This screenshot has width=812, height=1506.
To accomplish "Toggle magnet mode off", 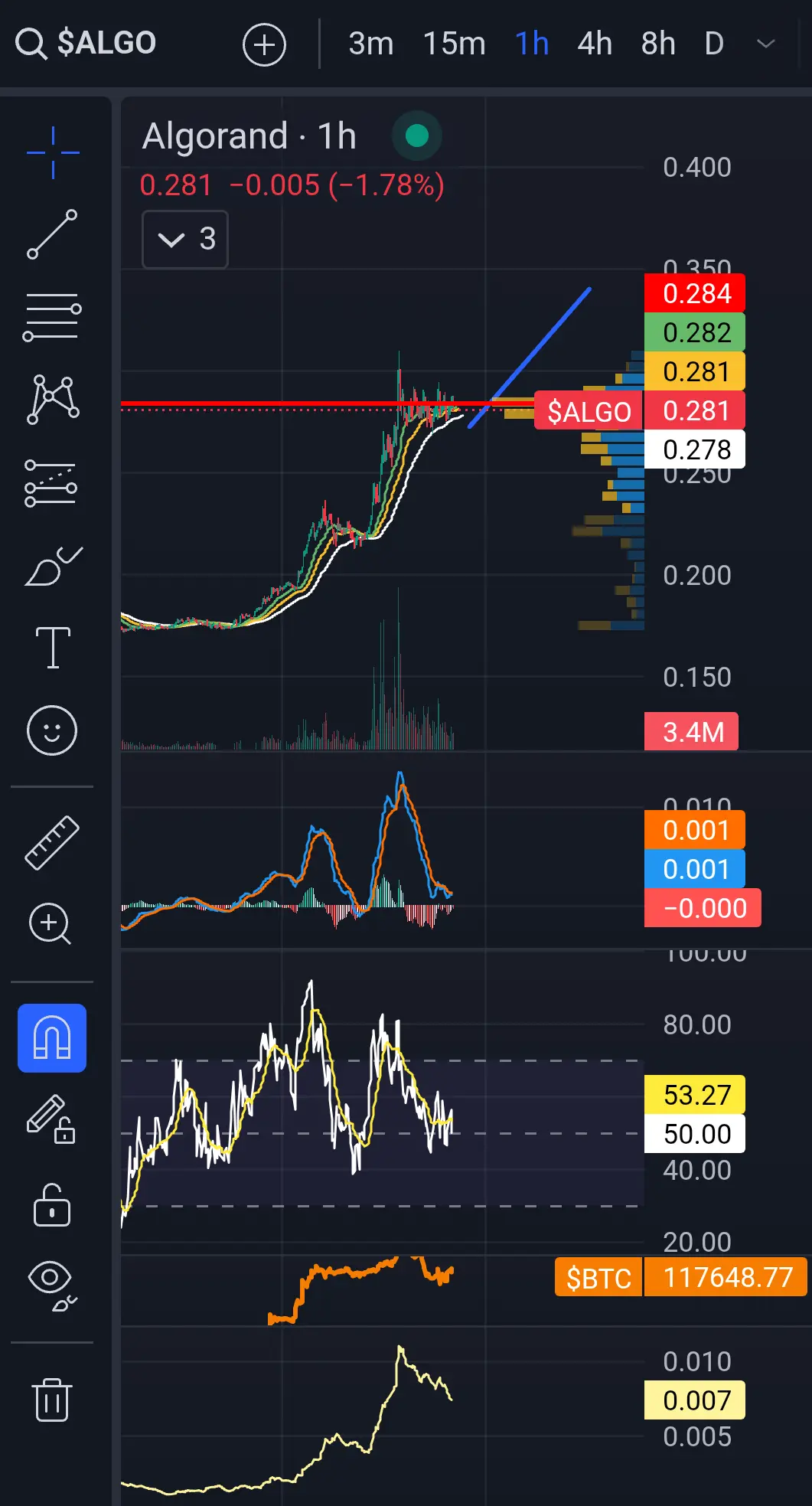I will 52,1038.
